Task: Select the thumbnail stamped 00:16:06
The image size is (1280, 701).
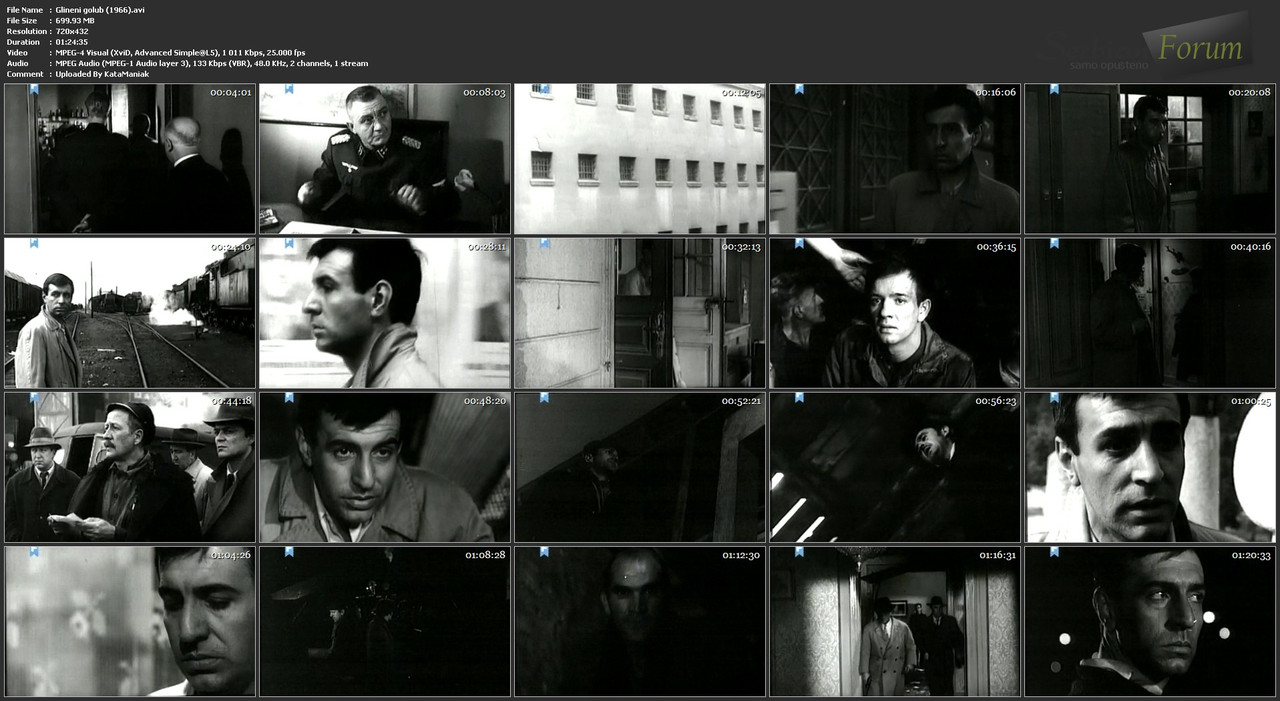Action: 895,159
